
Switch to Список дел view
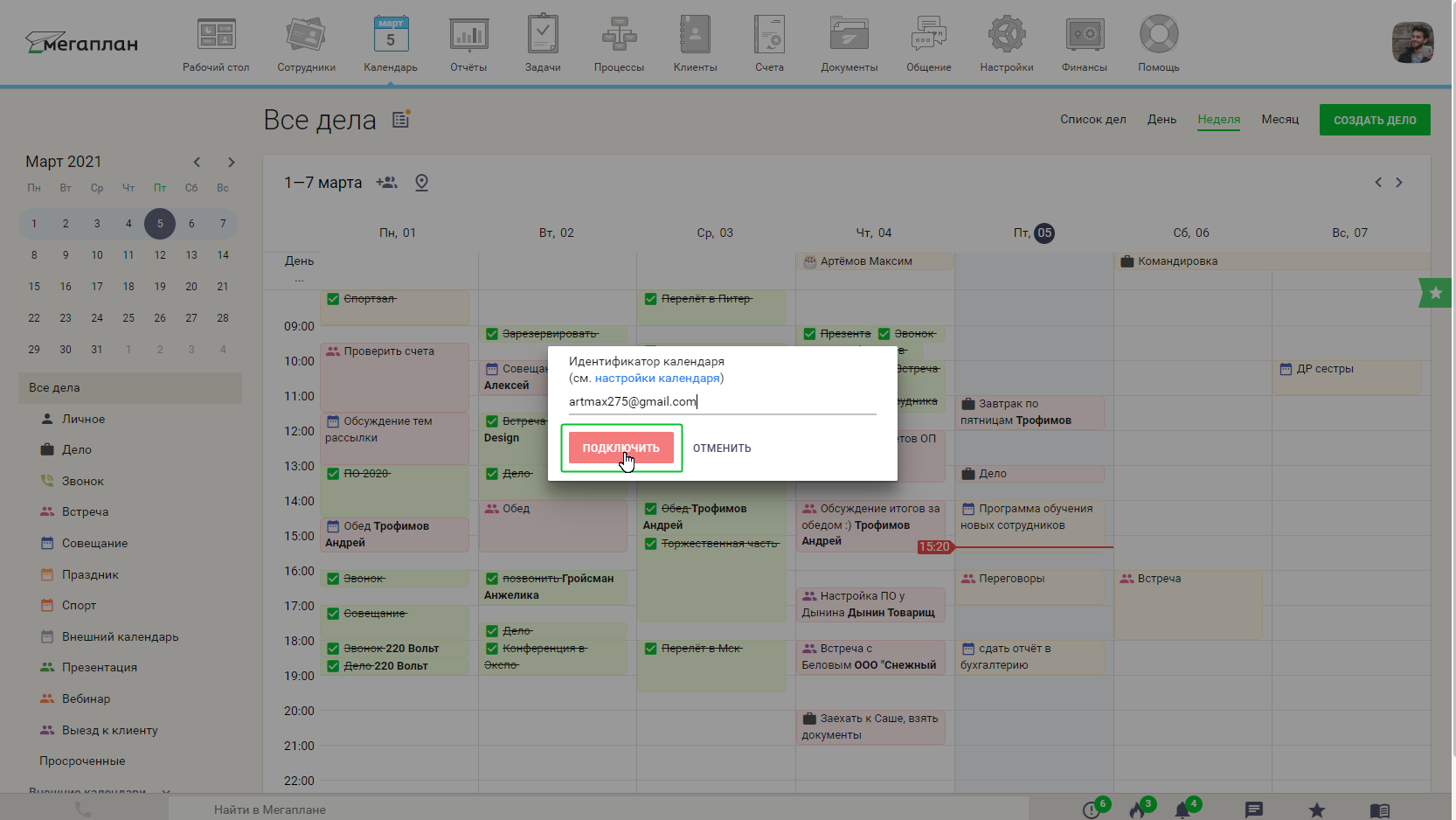point(1093,119)
